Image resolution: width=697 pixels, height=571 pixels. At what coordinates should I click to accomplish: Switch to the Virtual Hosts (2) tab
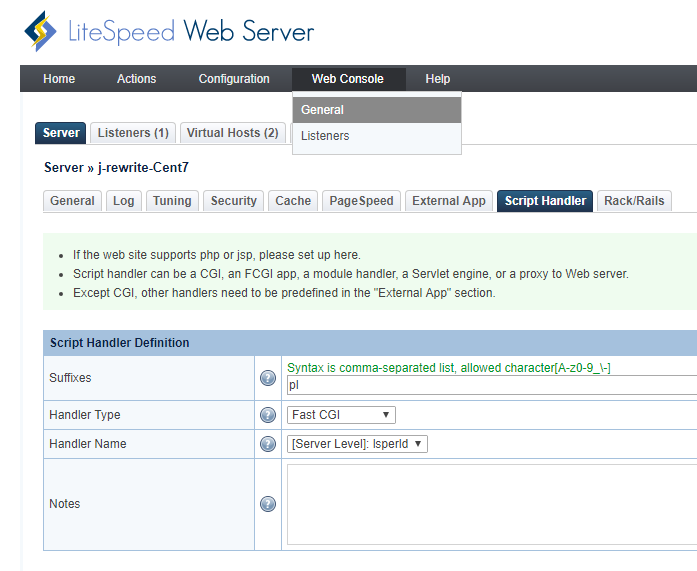[232, 133]
